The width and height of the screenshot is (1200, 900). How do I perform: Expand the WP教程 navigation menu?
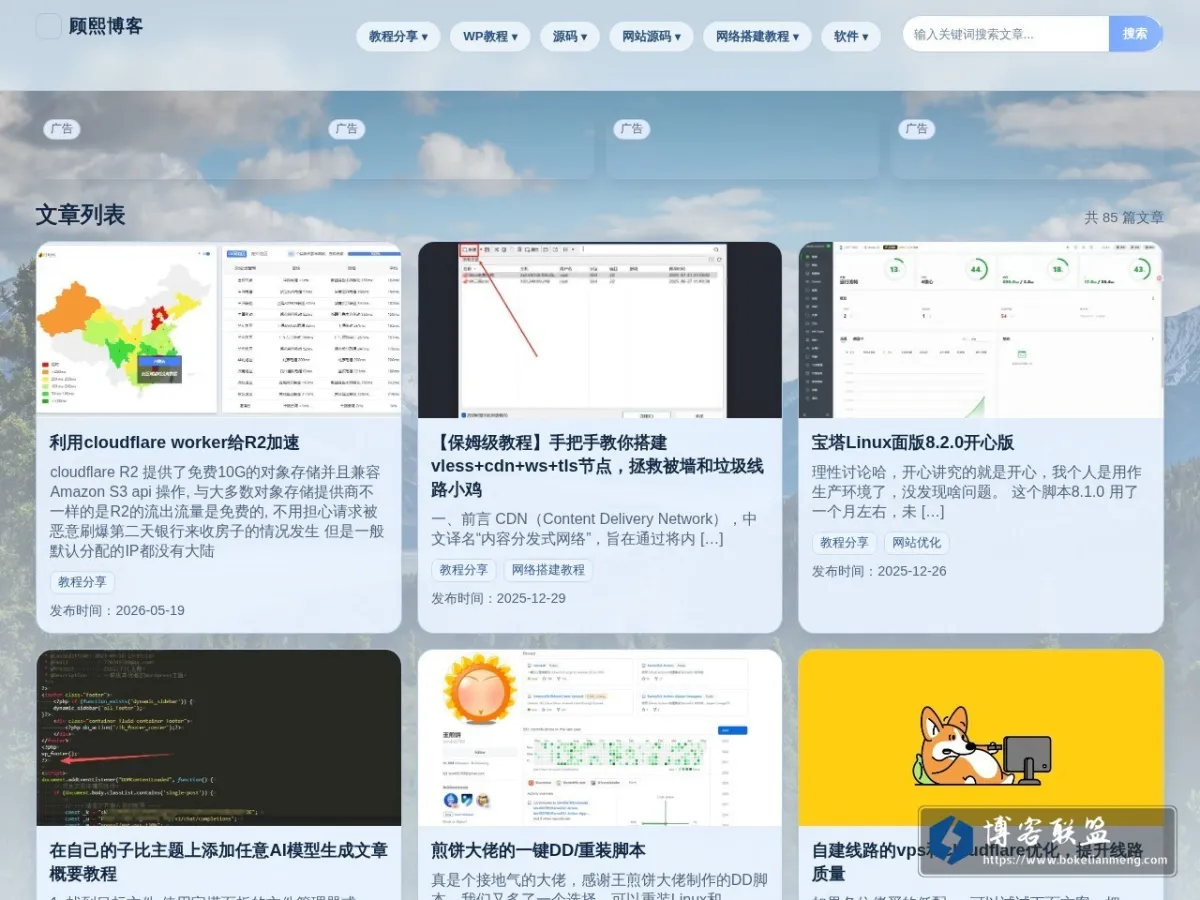(490, 36)
